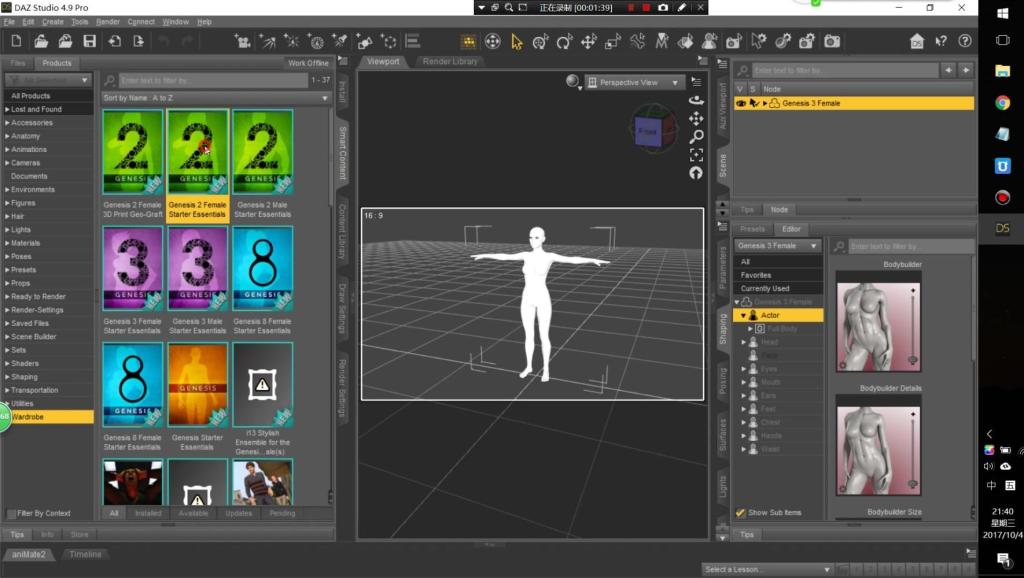Open the Windows Start menu
Image resolution: width=1024 pixels, height=578 pixels.
click(1002, 13)
